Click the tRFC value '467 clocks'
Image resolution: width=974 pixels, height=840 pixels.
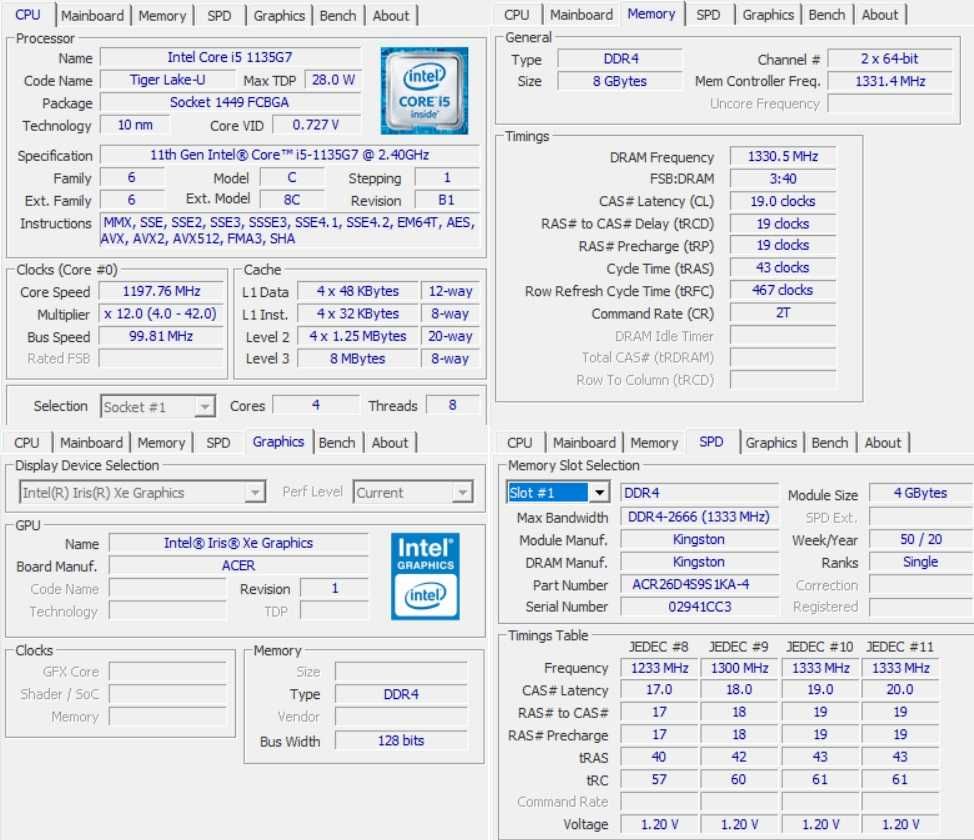click(783, 290)
